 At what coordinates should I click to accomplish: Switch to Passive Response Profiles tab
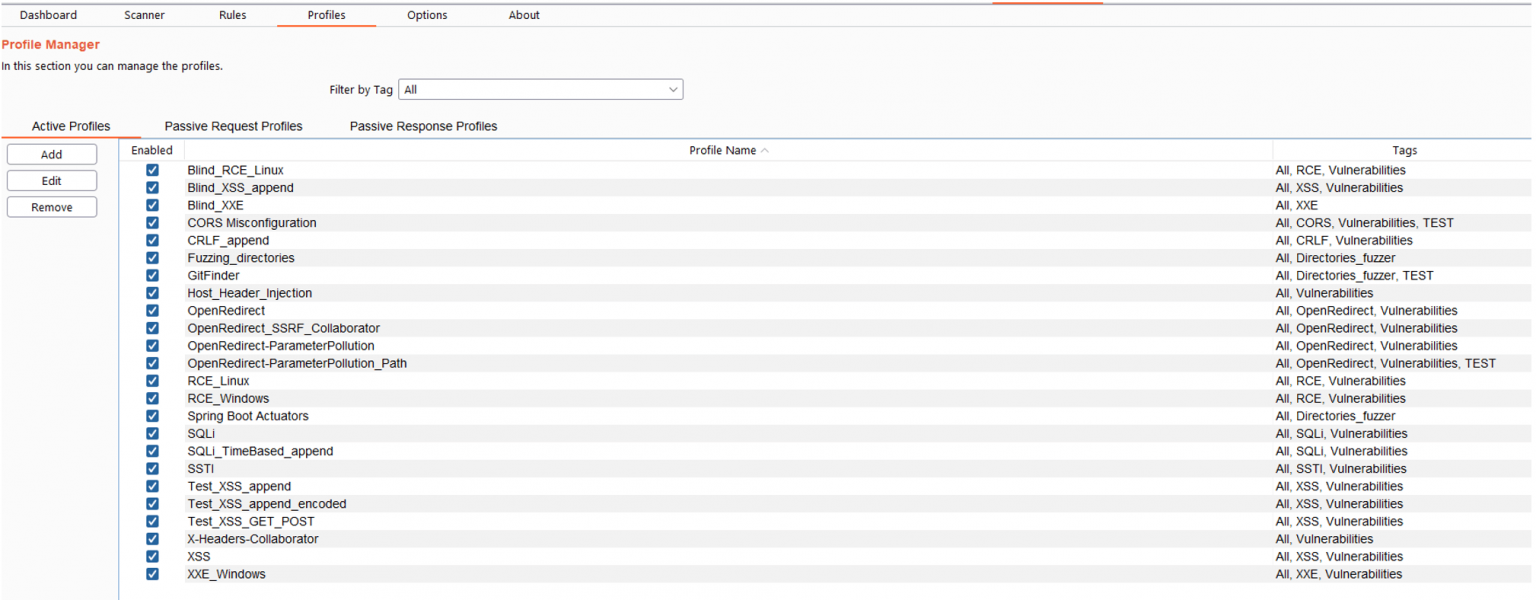pos(423,126)
